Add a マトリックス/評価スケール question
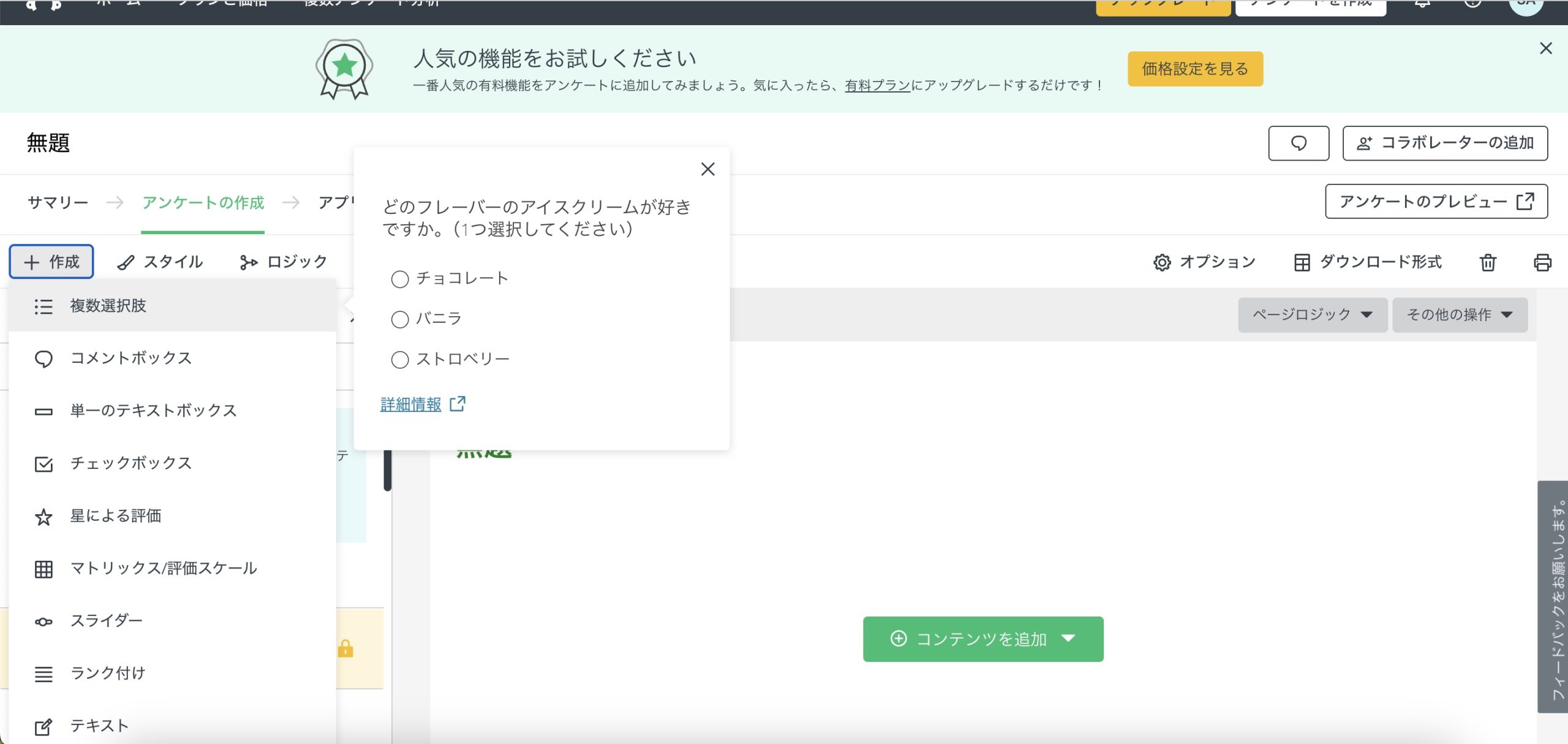 click(163, 568)
